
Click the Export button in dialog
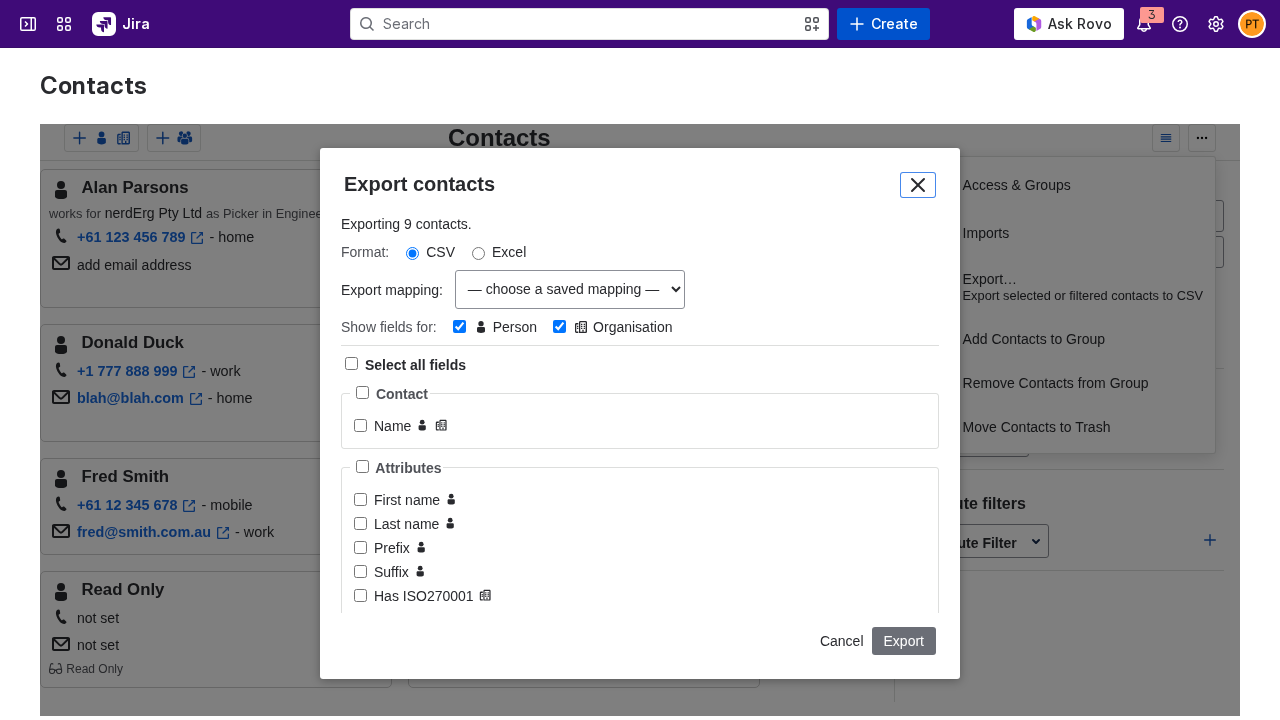[904, 641]
